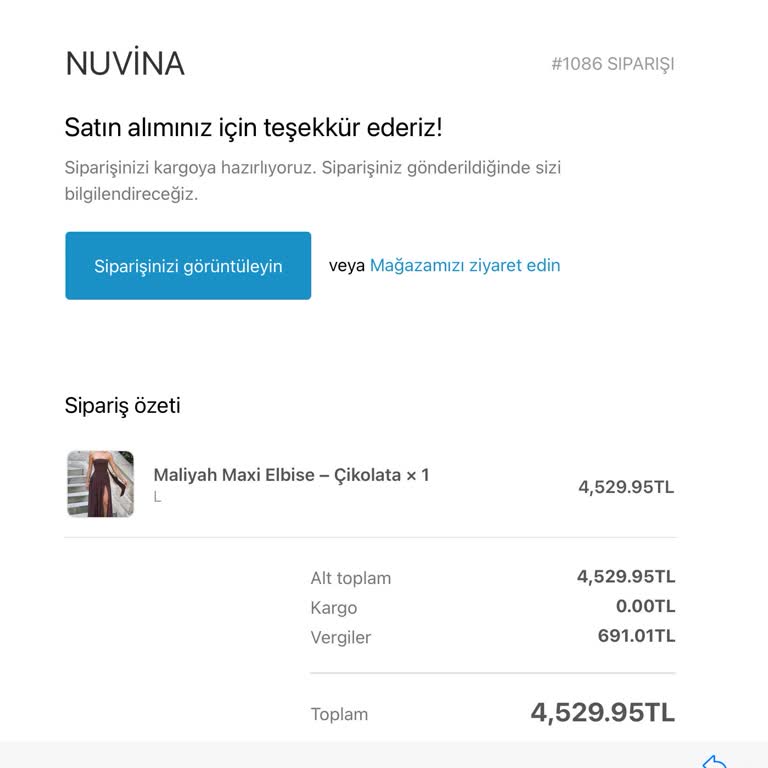768x768 pixels.
Task: Select the Alt toplam label
Action: [x=351, y=578]
